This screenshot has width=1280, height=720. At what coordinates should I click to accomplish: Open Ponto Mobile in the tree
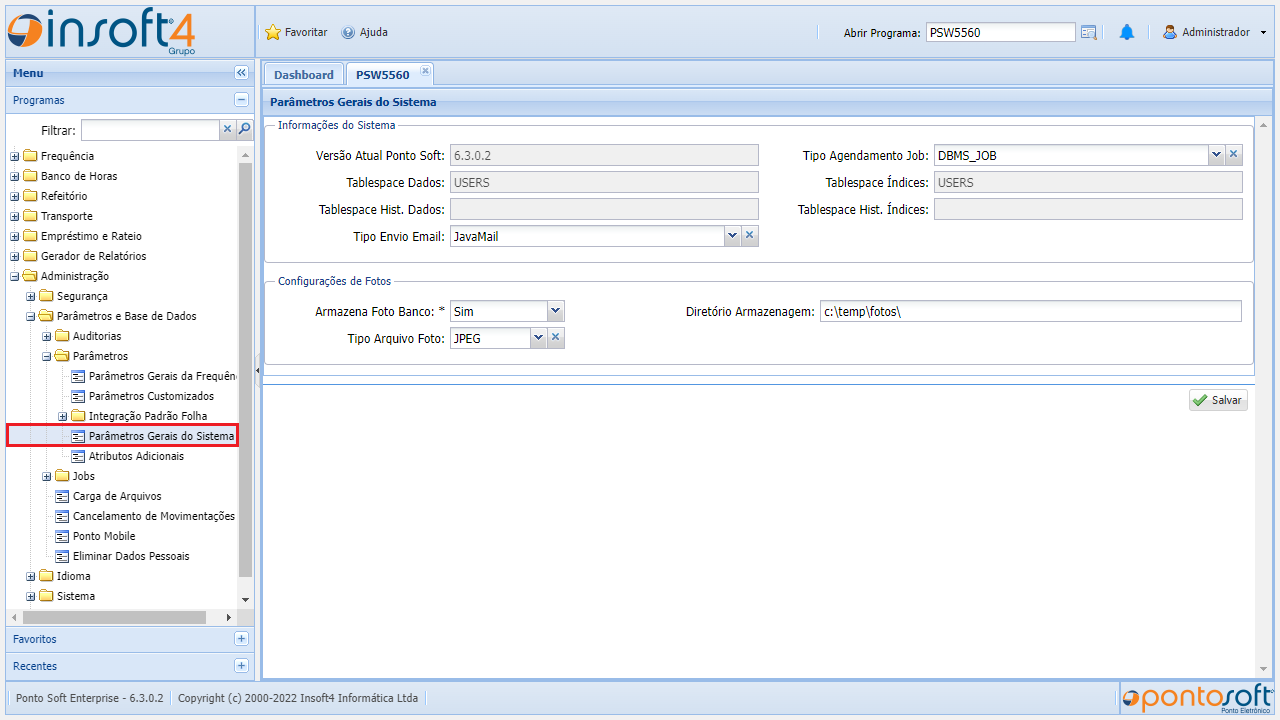(103, 536)
